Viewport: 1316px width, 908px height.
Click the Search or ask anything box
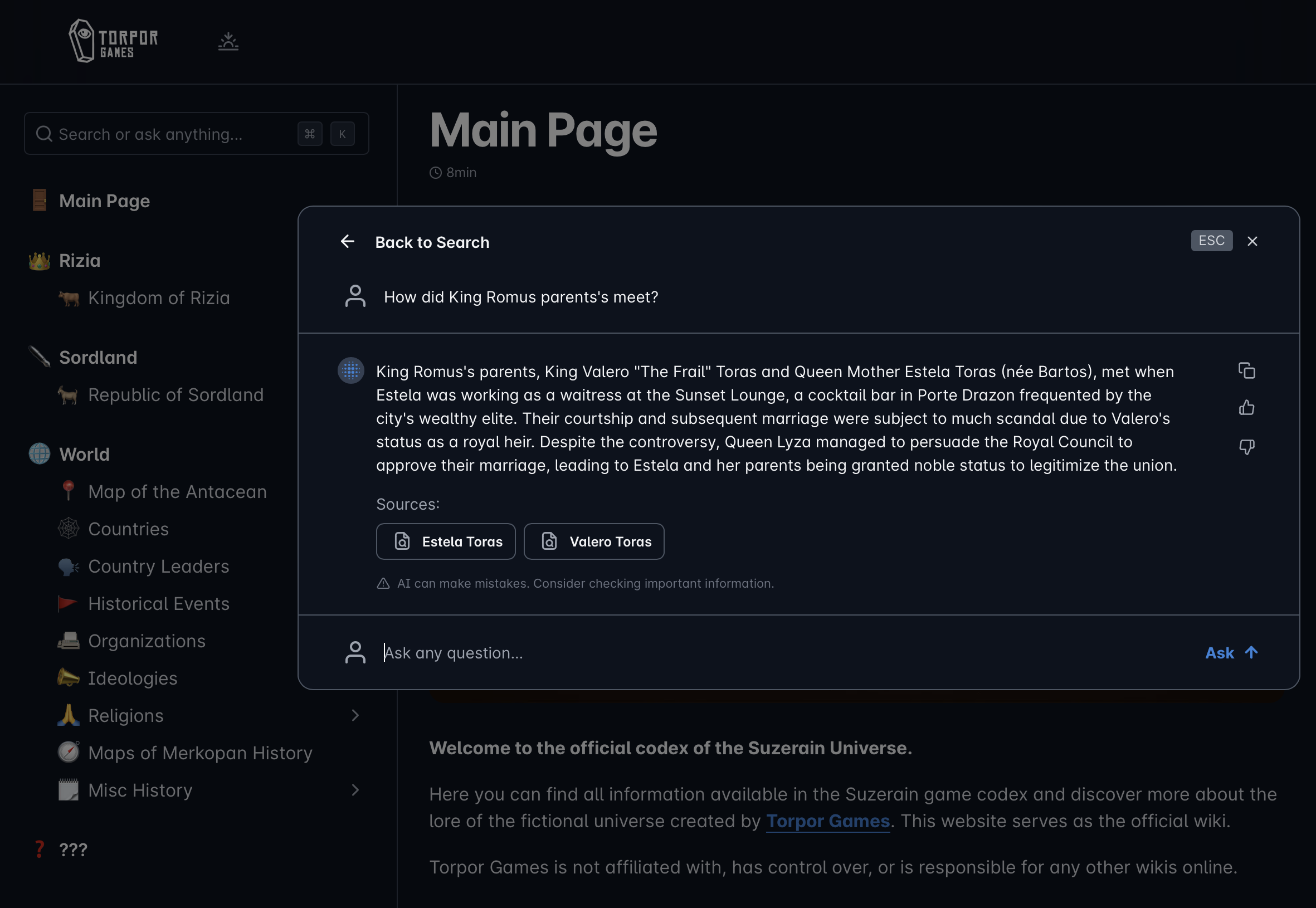[196, 134]
